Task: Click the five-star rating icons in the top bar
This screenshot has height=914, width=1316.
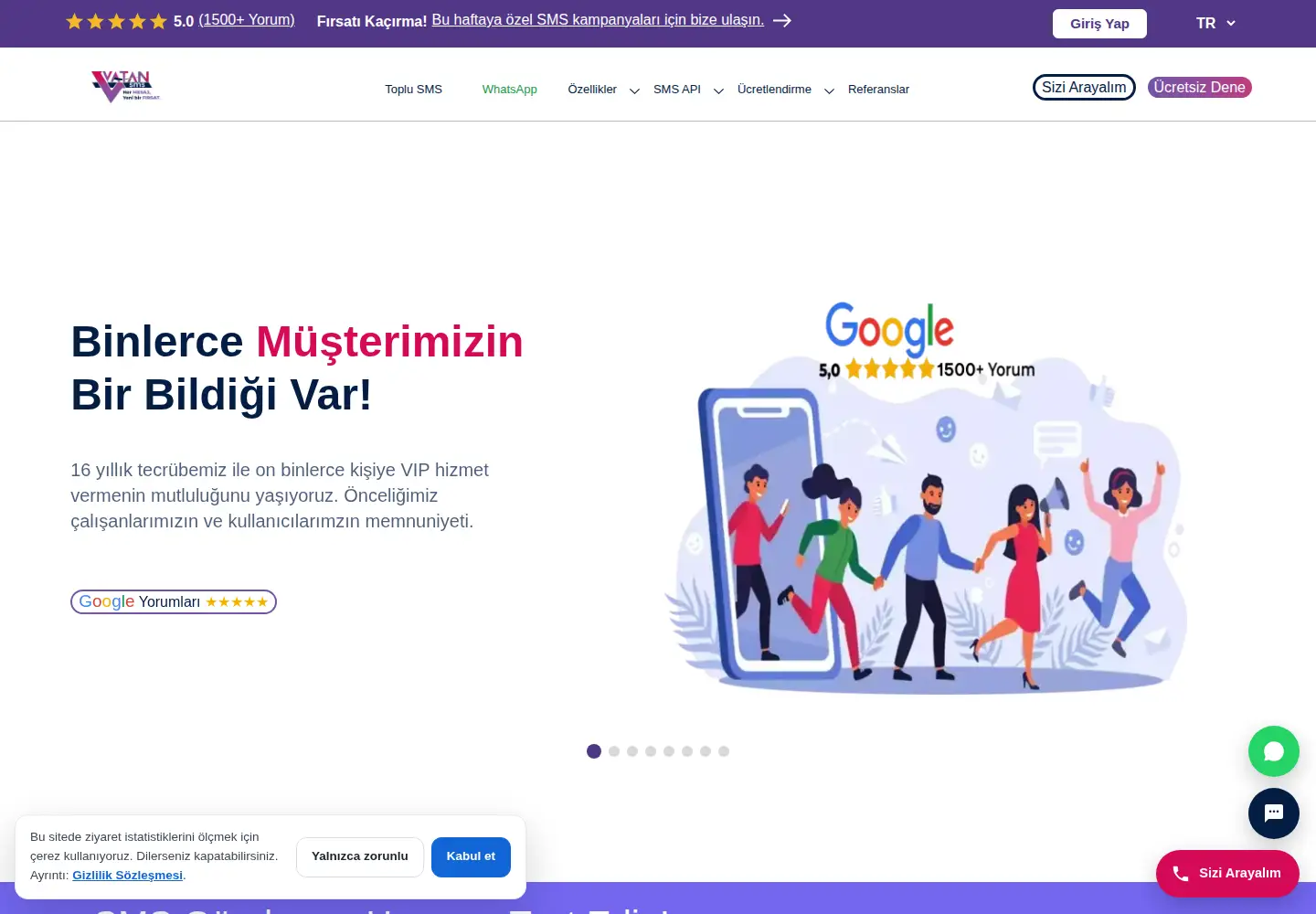Action: point(116,21)
